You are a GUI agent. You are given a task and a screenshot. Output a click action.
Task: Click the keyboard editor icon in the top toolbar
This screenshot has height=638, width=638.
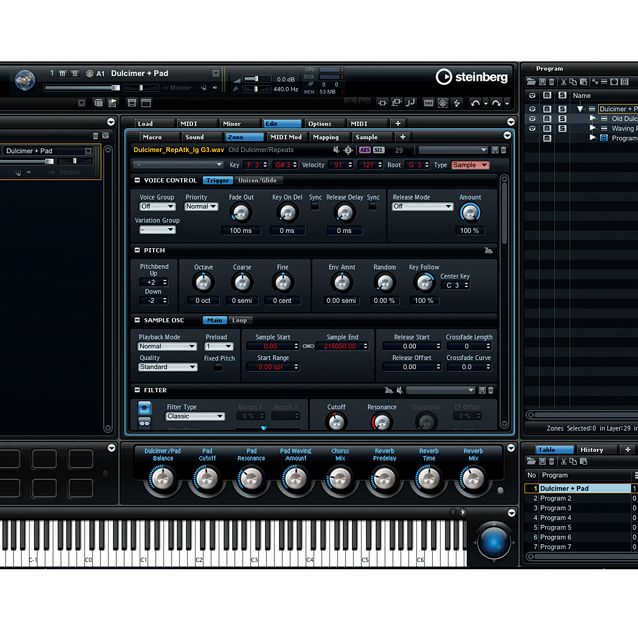coord(428,103)
